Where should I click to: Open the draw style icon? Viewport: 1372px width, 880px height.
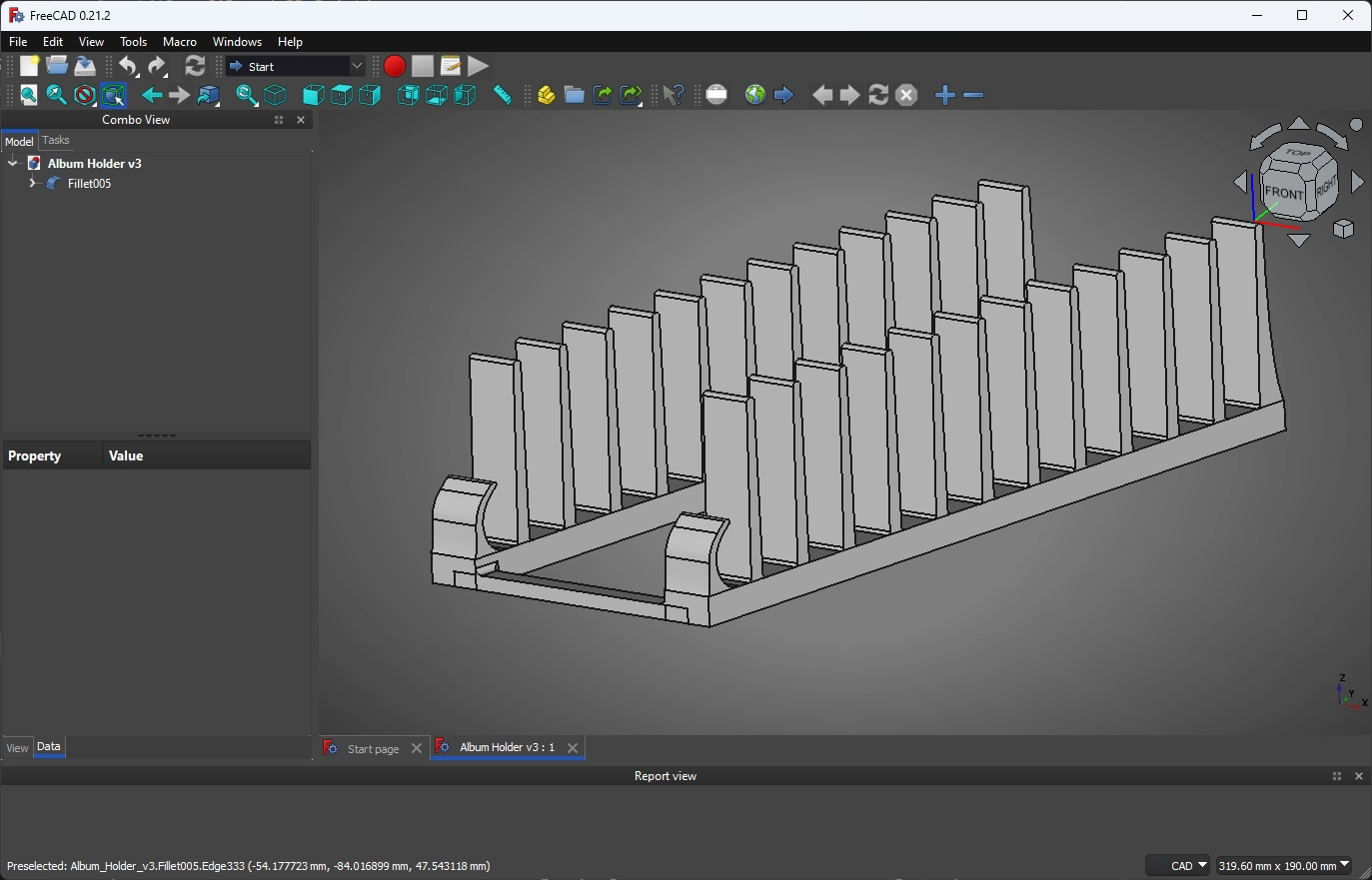coord(85,95)
